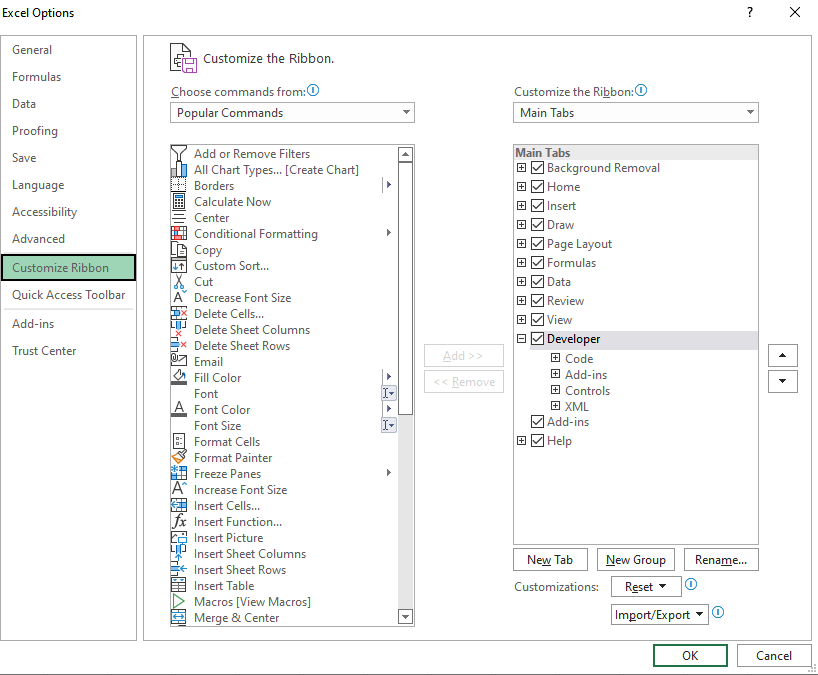Select the Font Color letter icon

179,409
